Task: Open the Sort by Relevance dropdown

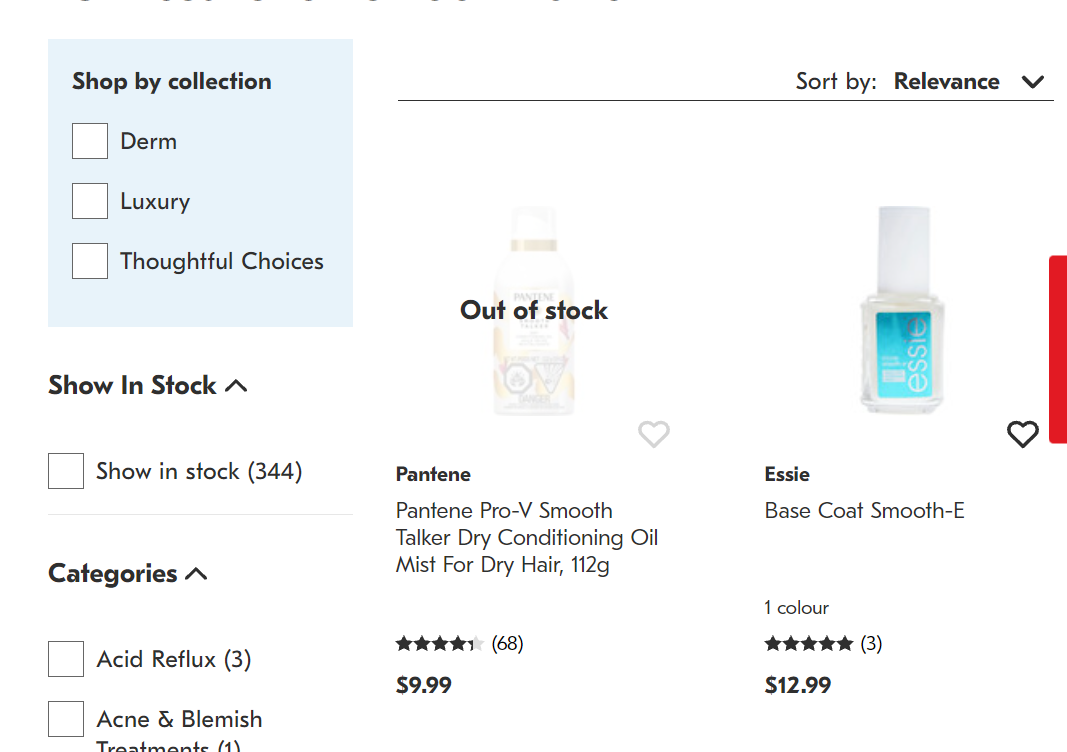Action: [968, 82]
